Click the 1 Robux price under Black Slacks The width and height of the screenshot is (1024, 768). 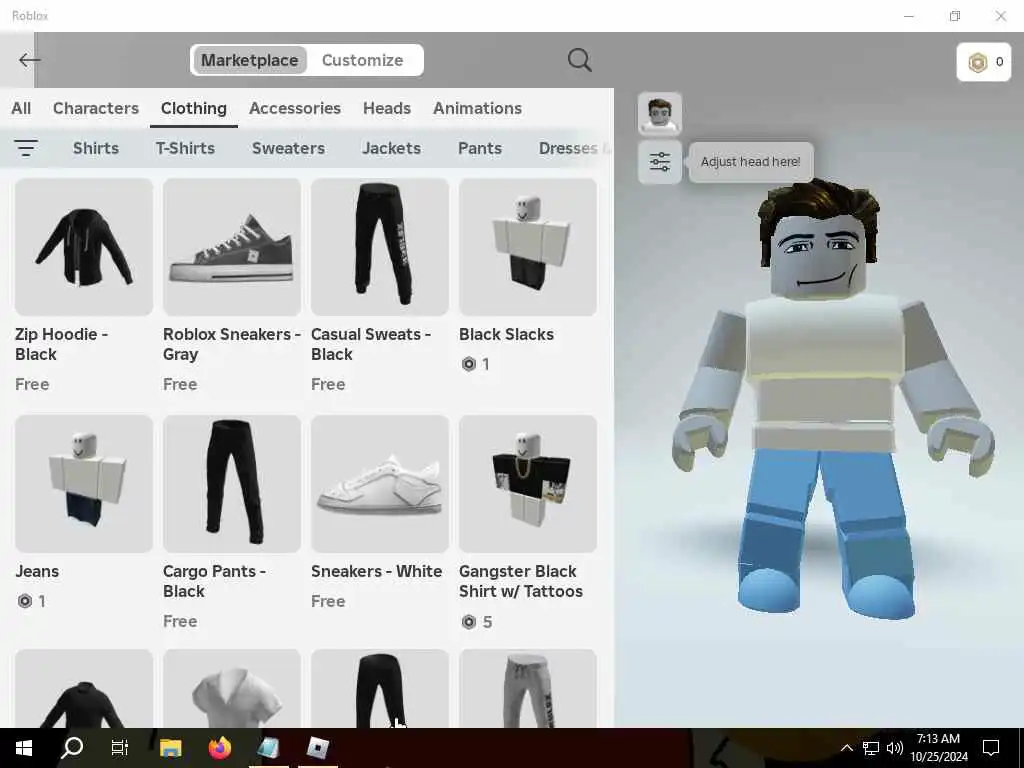(475, 364)
